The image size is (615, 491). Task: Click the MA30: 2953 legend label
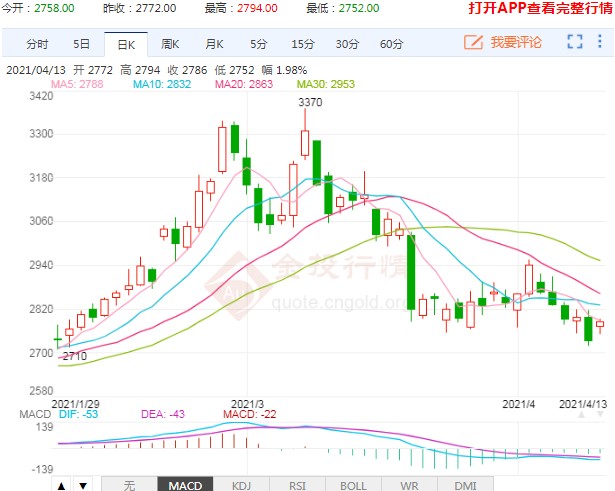coord(326,84)
